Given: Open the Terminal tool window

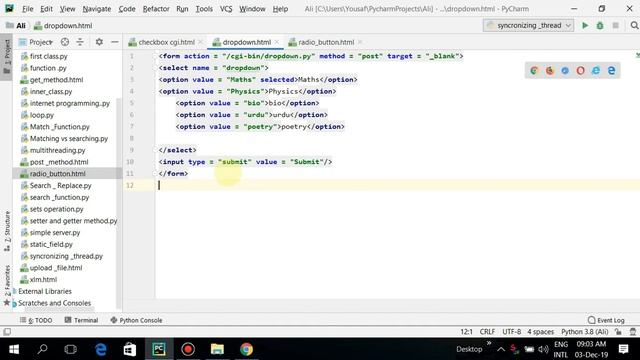Looking at the screenshot, I should pyautogui.click(x=81, y=320).
